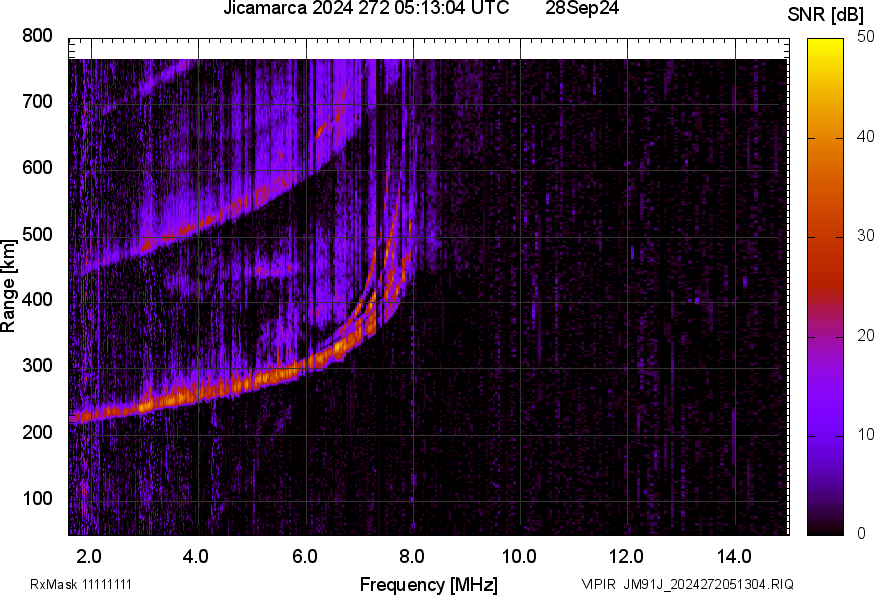Click the colorbar tick label 50
Screen dimensions: 874x595
pos(865,38)
